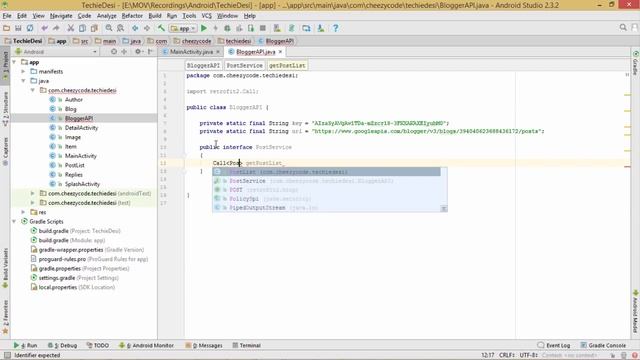
Task: Click CRLF line separator in status bar
Action: pos(507,356)
